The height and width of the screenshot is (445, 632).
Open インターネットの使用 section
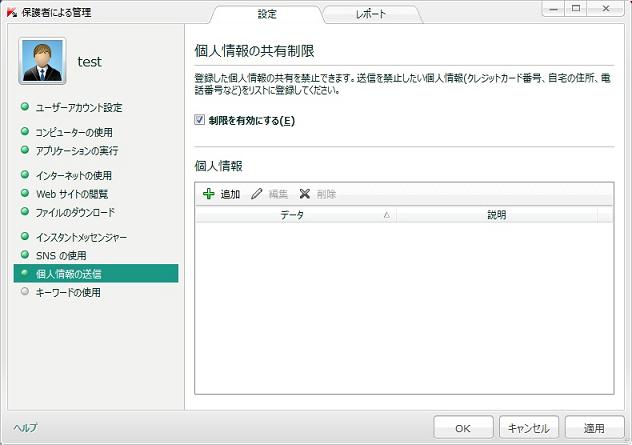coord(74,175)
